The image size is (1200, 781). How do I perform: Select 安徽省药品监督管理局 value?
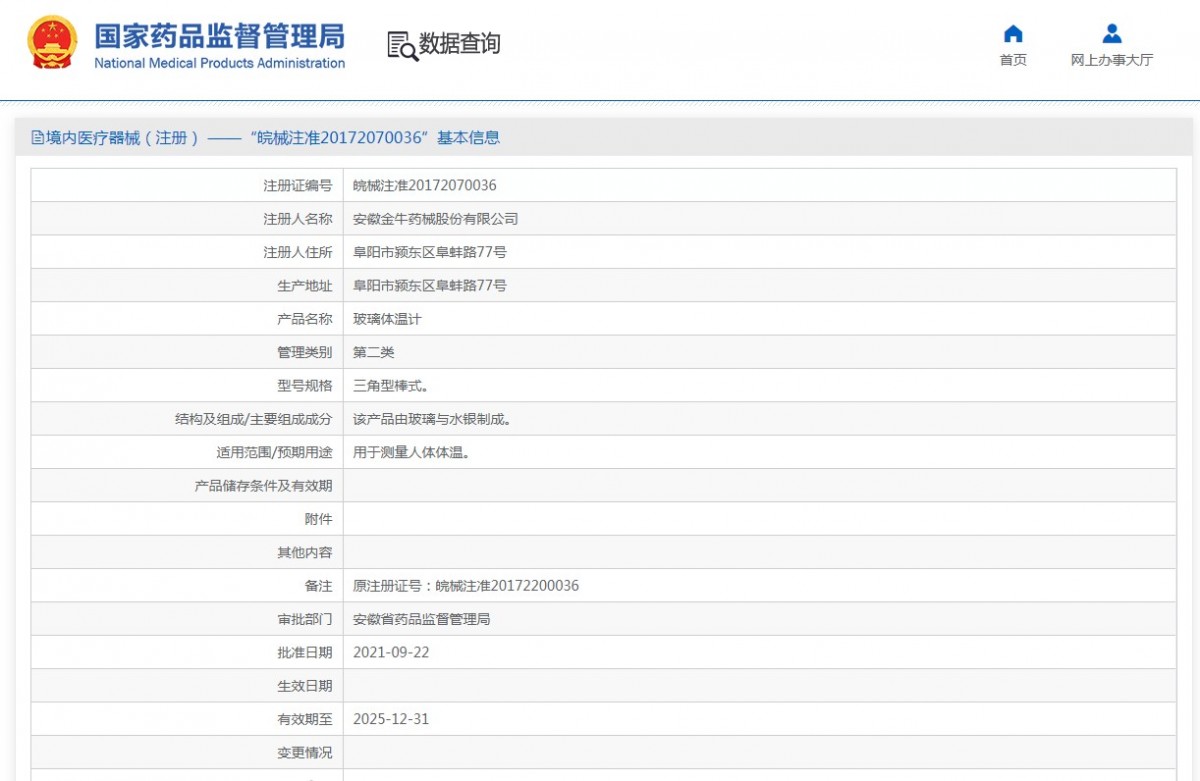coord(422,619)
